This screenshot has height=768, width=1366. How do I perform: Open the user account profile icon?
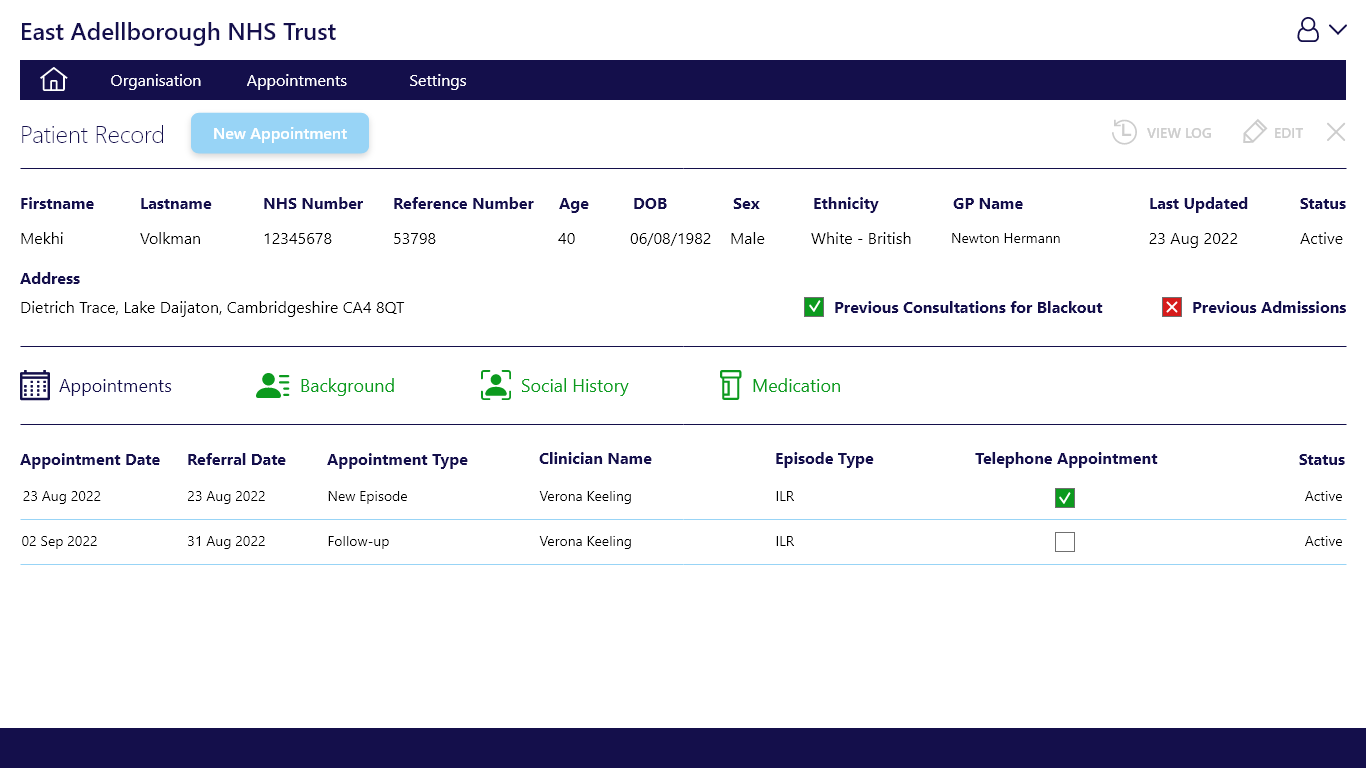point(1308,30)
